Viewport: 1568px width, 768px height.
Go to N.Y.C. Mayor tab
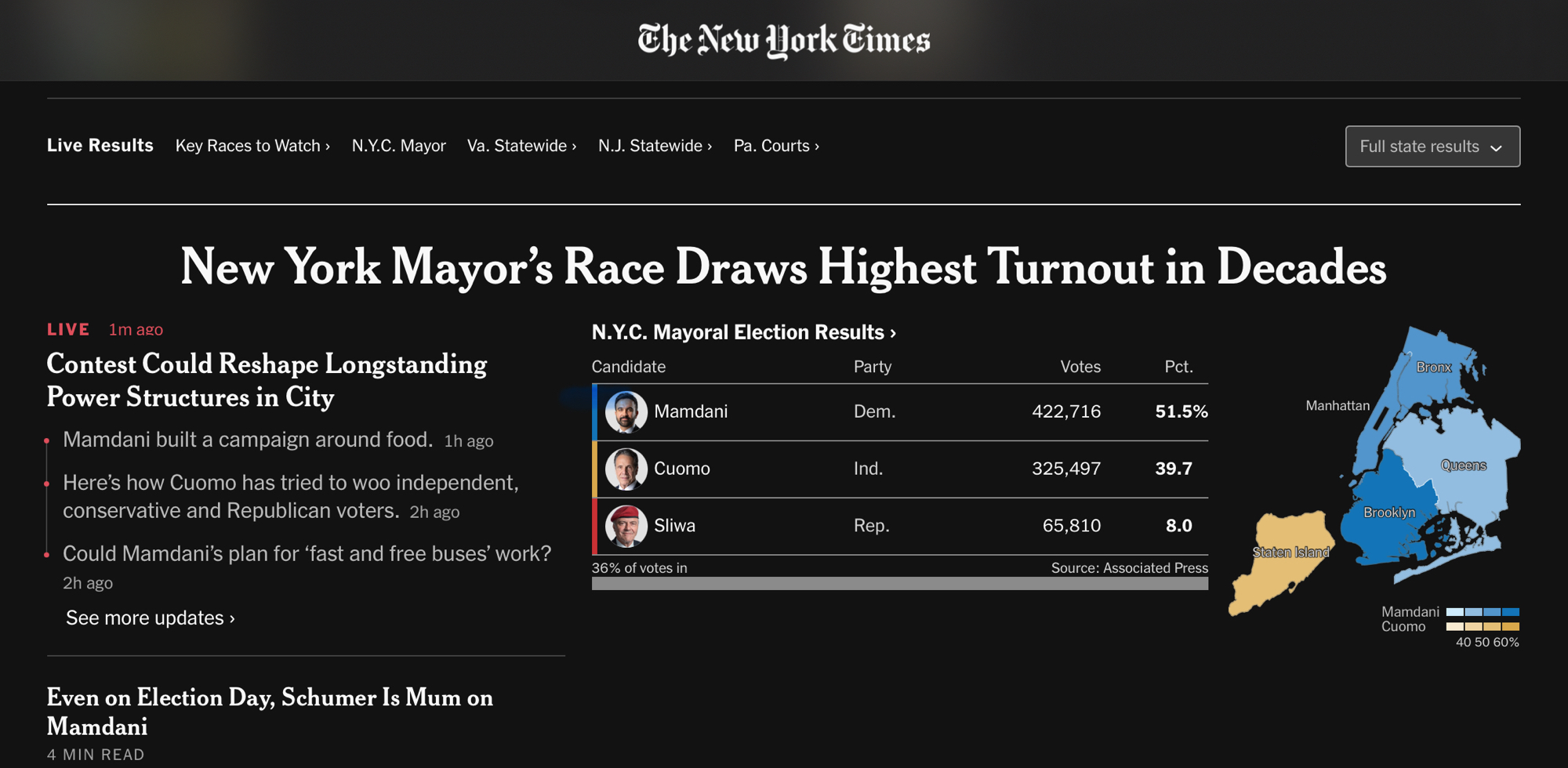click(x=398, y=146)
